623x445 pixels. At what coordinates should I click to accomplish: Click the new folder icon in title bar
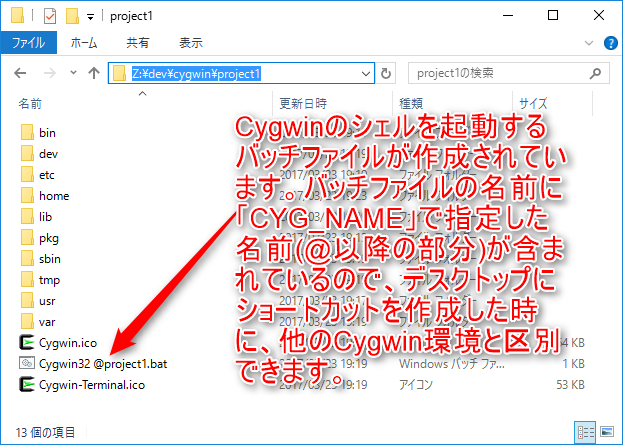pos(70,16)
